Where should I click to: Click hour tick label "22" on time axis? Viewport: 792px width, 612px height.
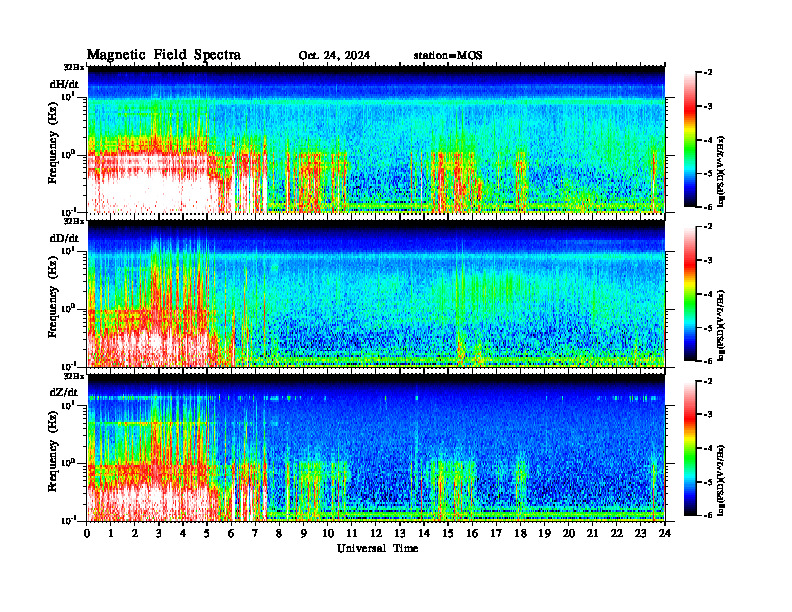click(x=617, y=533)
